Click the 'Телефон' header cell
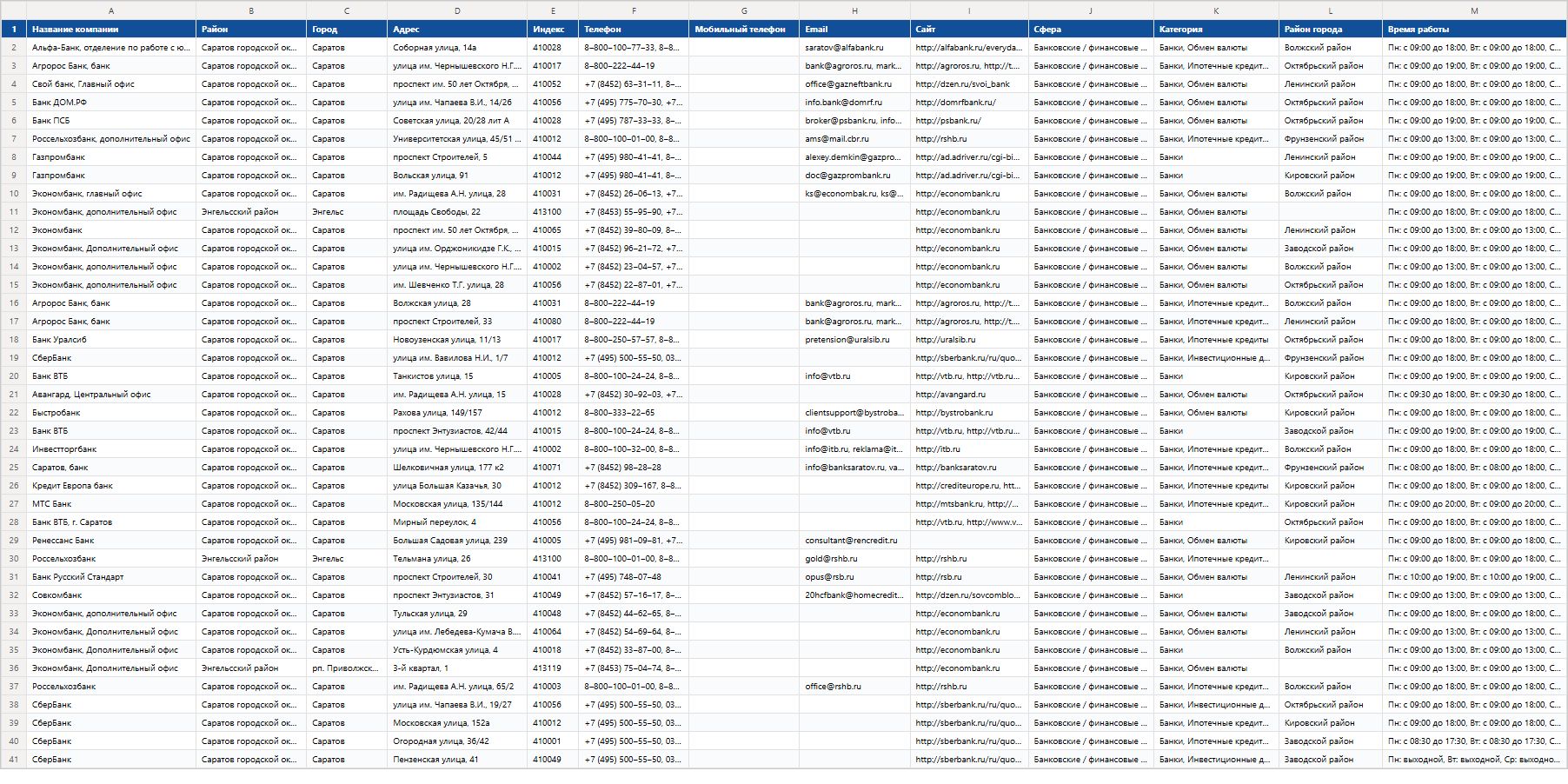The width and height of the screenshot is (1568, 784). click(634, 30)
